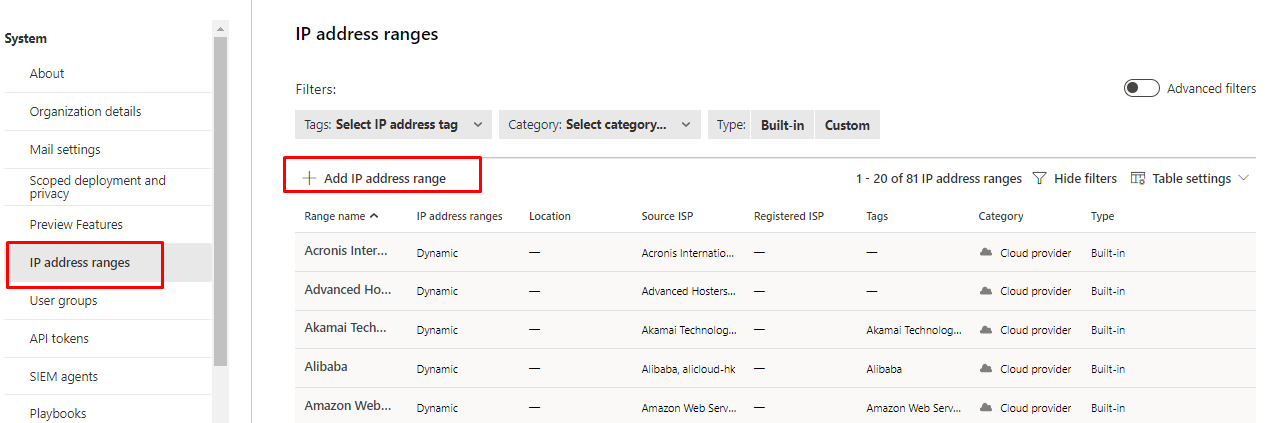This screenshot has height=423, width=1283.
Task: Click the cloud icon in the Akamai row
Action: click(986, 329)
